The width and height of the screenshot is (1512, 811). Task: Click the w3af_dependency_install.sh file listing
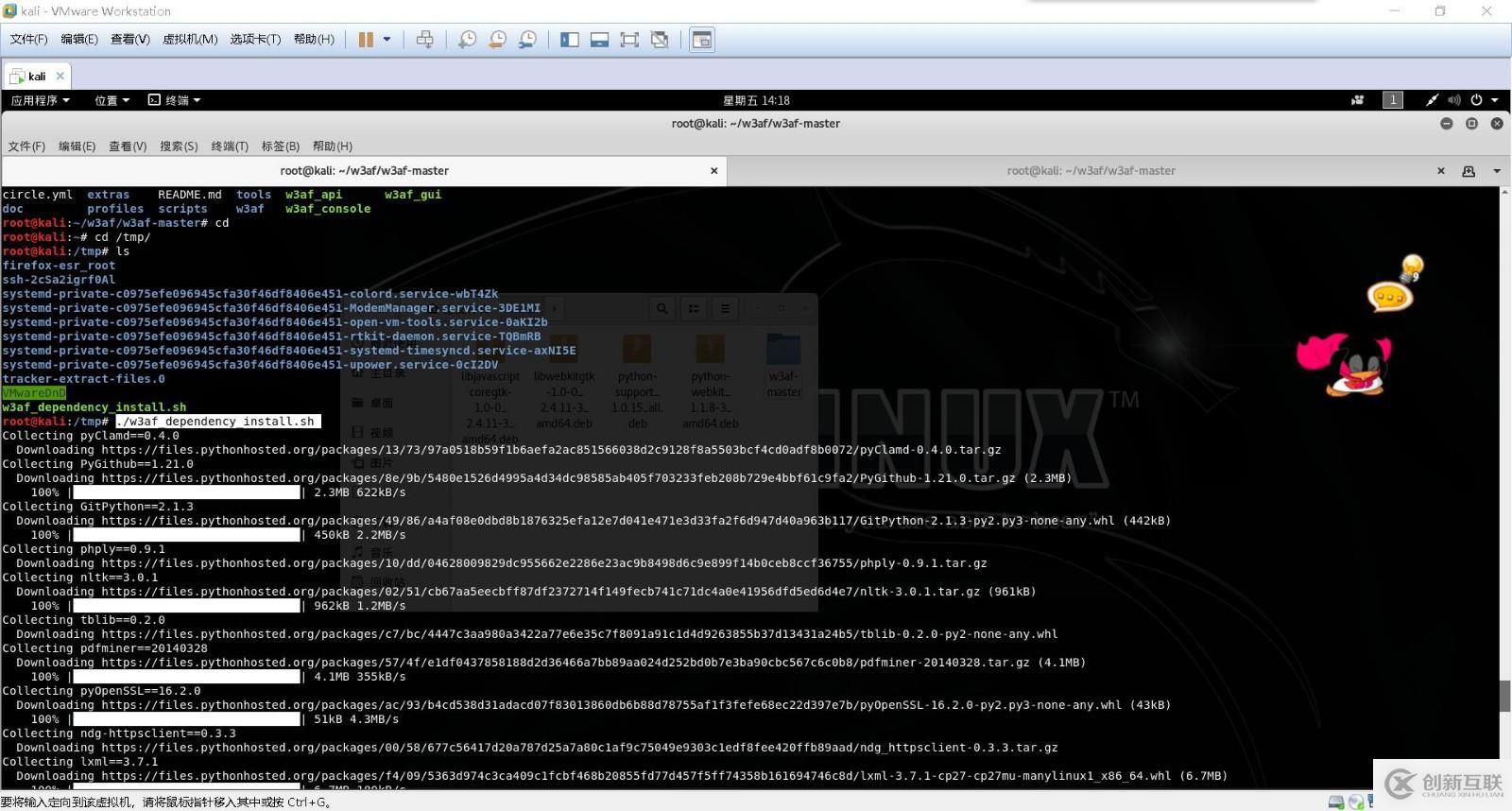(94, 407)
